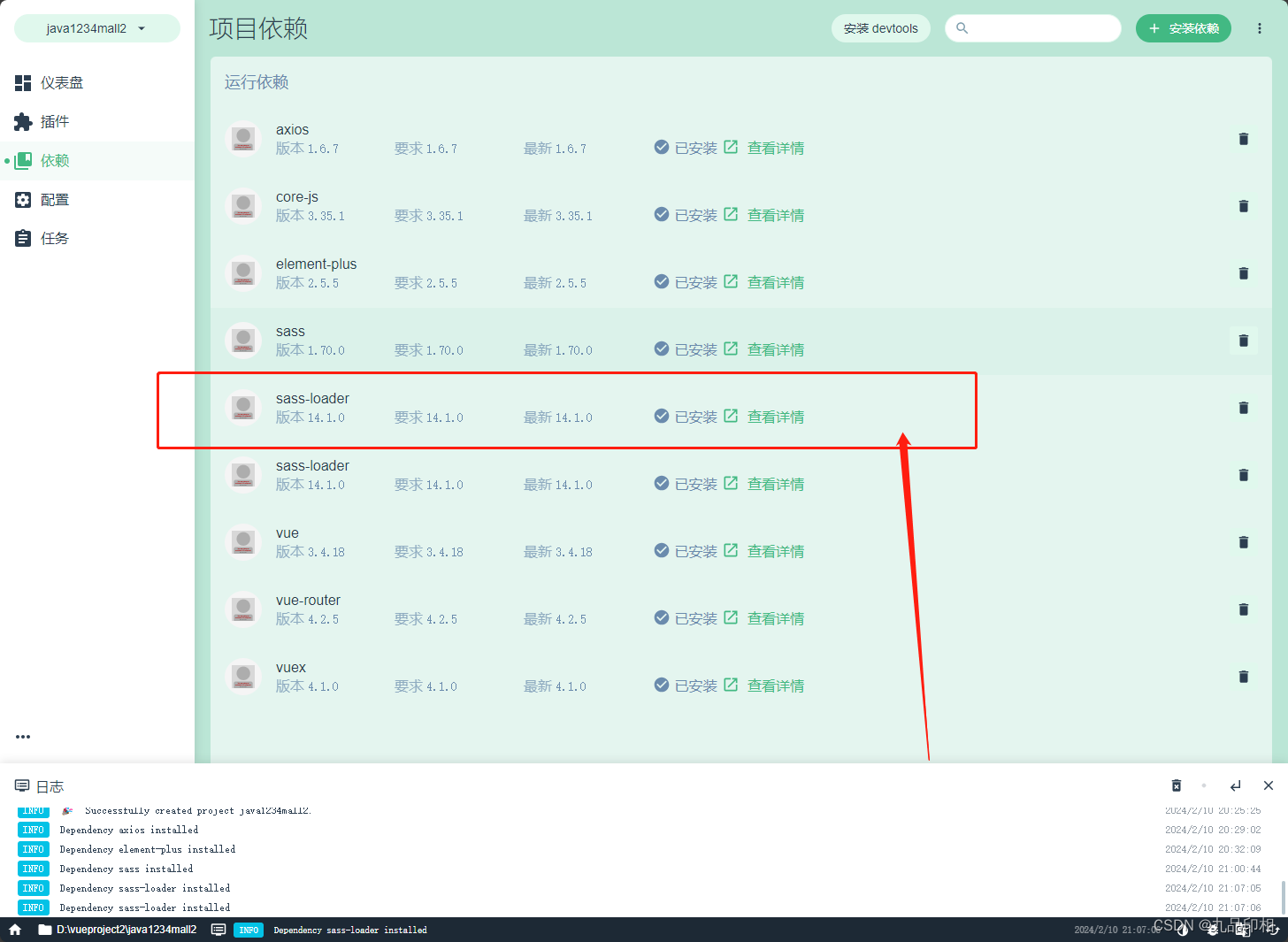Viewport: 1288px width, 942px height.
Task: Click the installed checkmark icon for axios
Action: pos(662,147)
